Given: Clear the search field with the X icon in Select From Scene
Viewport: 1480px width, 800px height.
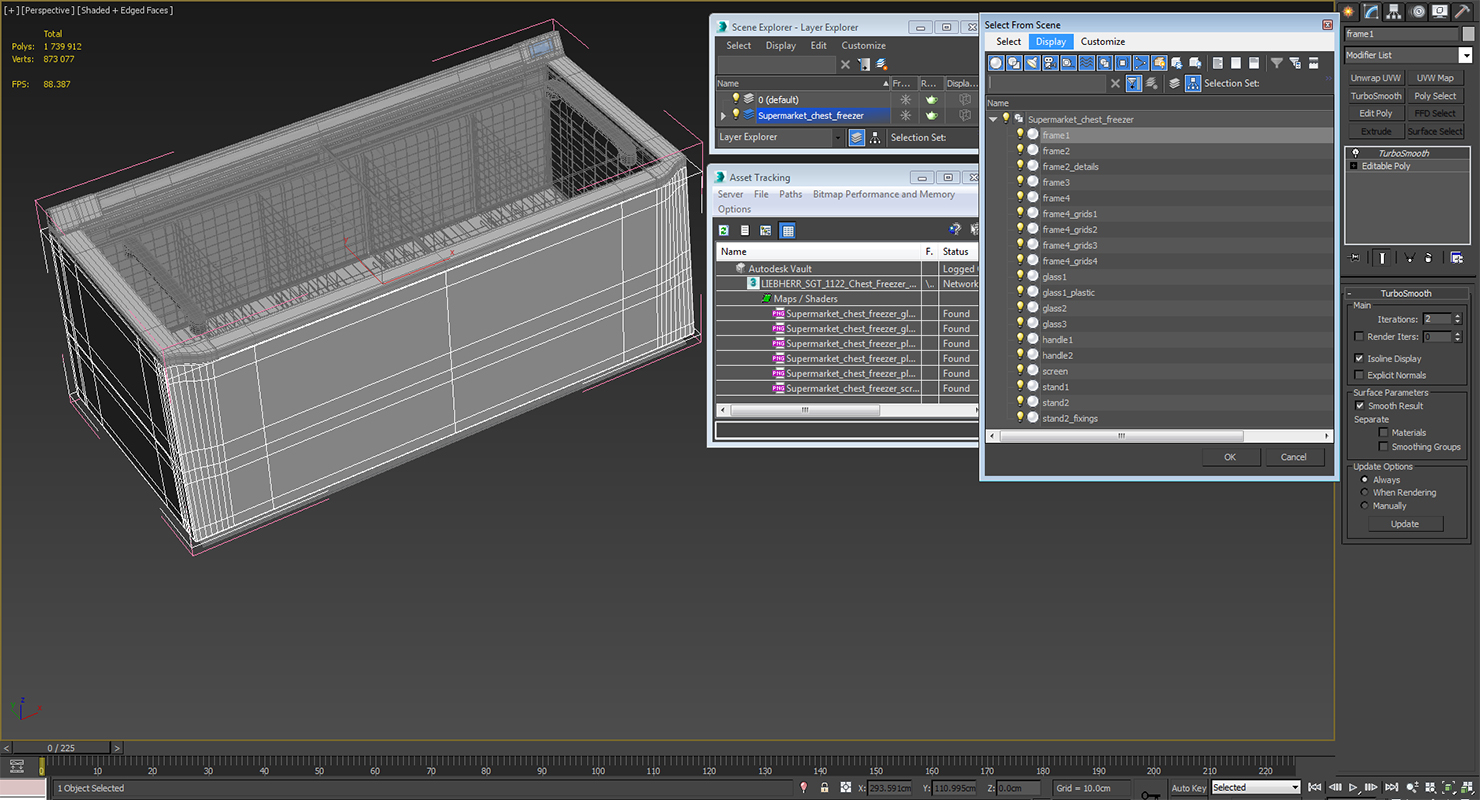Looking at the screenshot, I should pos(1115,83).
